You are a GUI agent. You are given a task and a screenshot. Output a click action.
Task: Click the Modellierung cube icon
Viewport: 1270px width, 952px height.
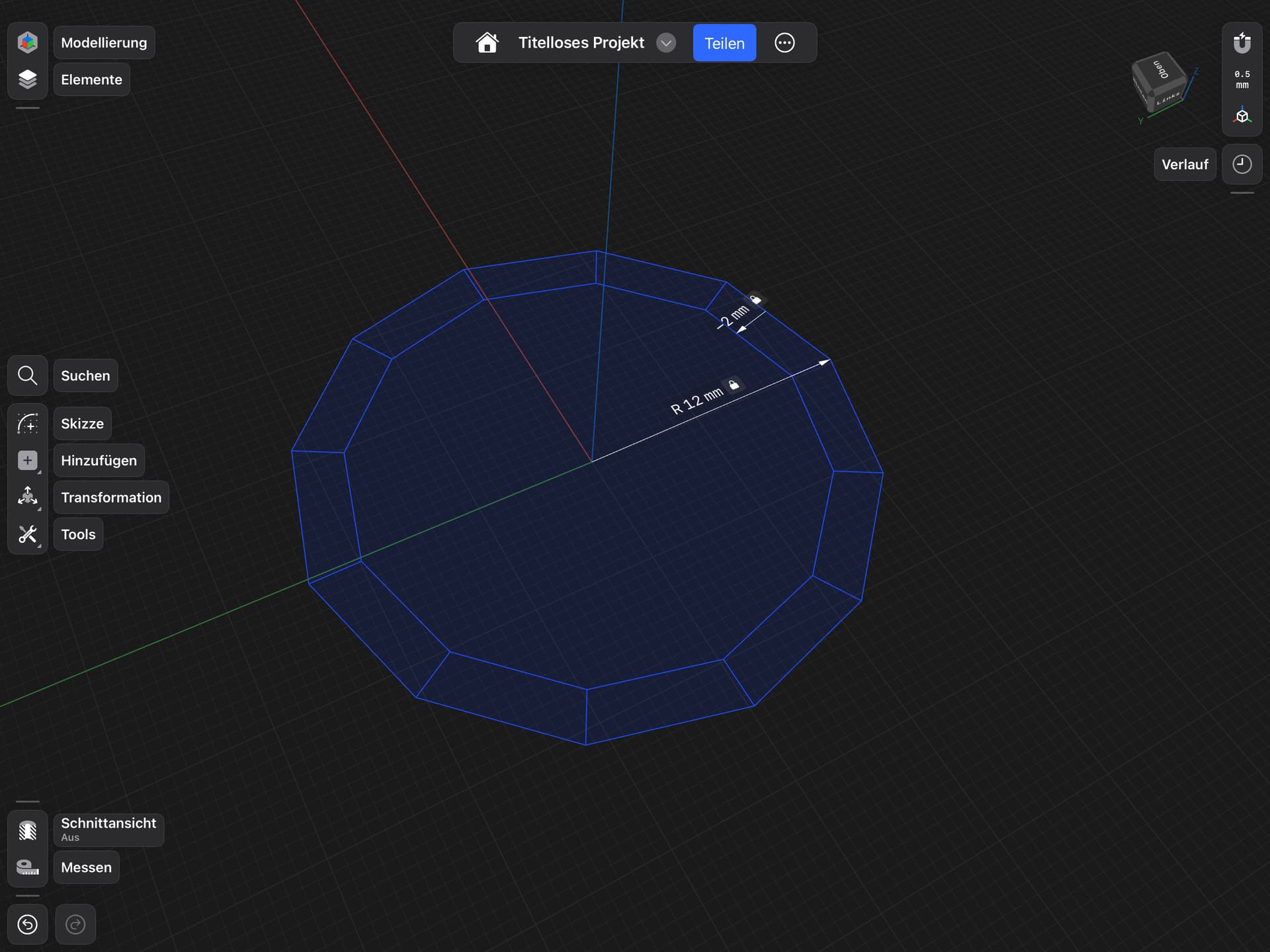pyautogui.click(x=27, y=42)
